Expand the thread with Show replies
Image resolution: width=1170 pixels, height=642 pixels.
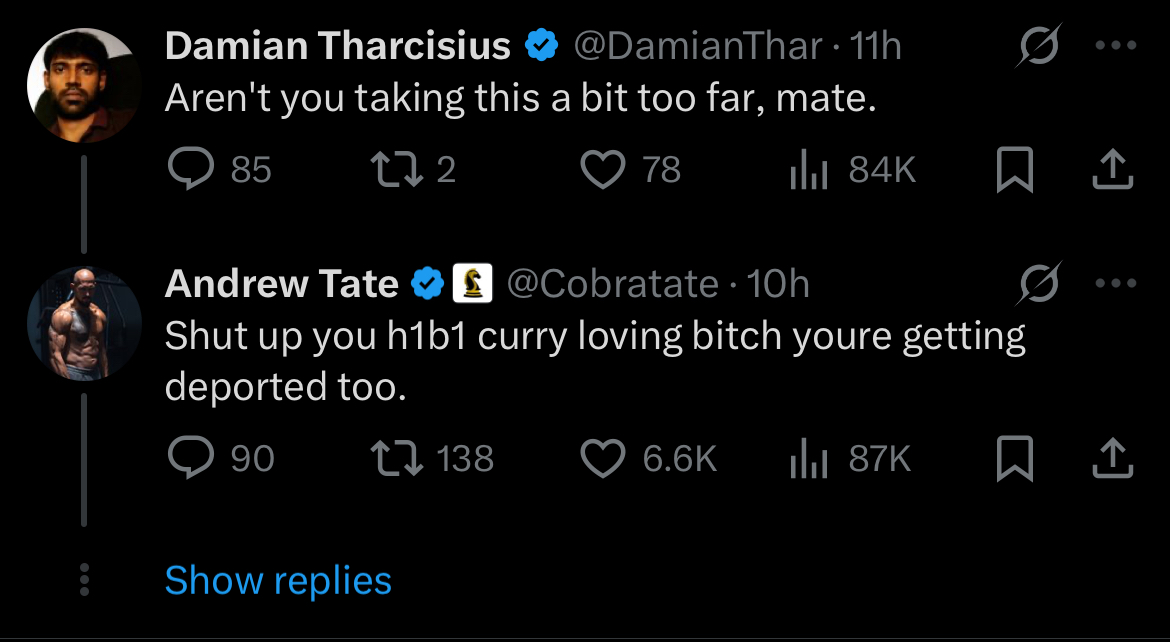click(278, 581)
